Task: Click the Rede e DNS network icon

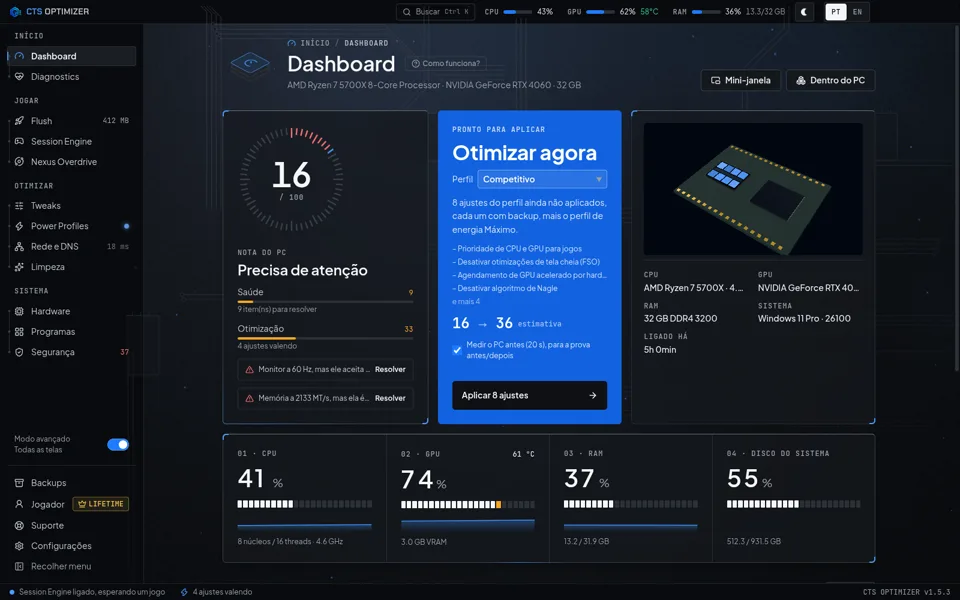Action: tap(19, 246)
